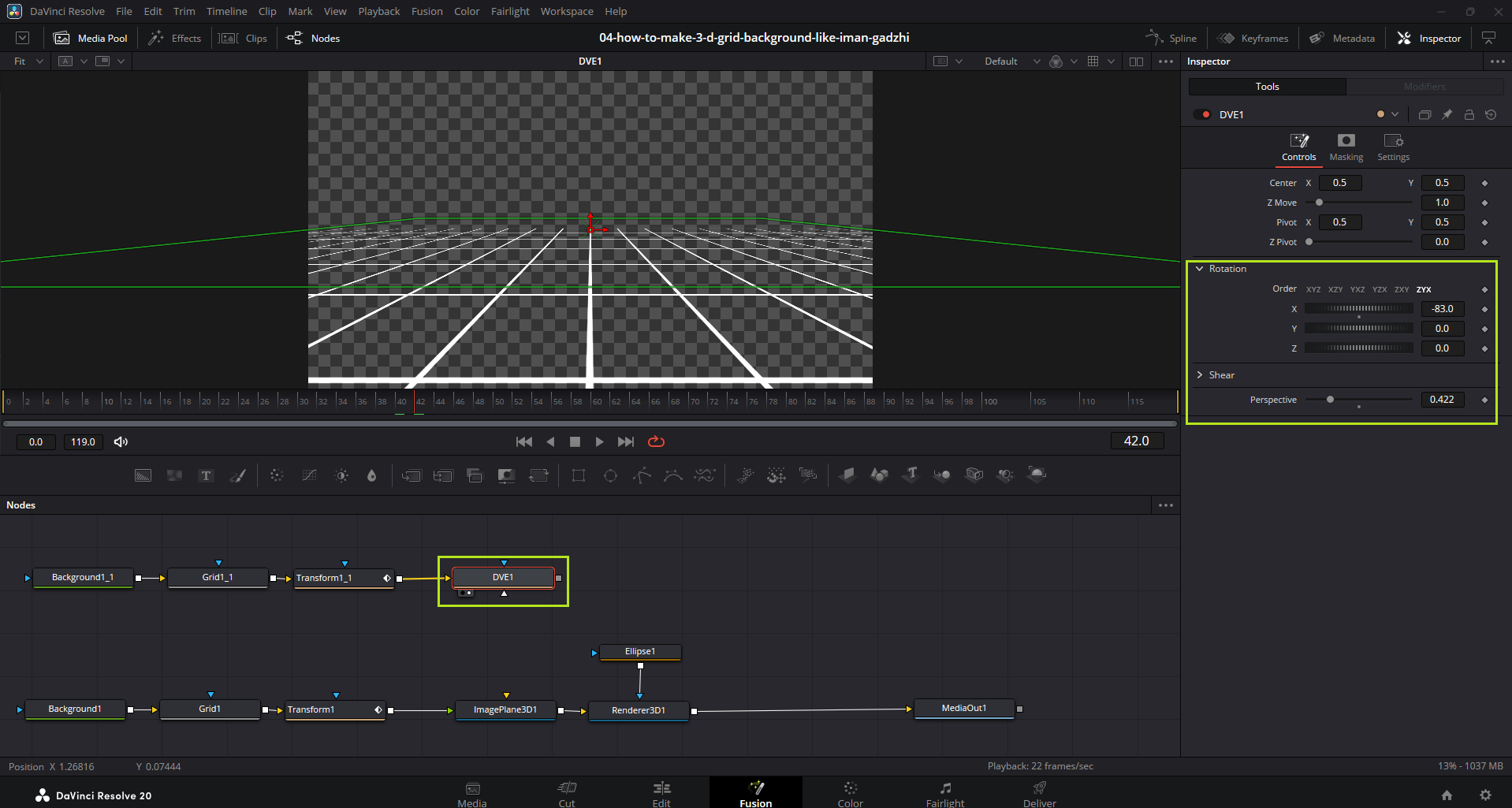Viewport: 1512px width, 808px height.
Task: Toggle the DVE1 enable switch
Action: (1202, 115)
